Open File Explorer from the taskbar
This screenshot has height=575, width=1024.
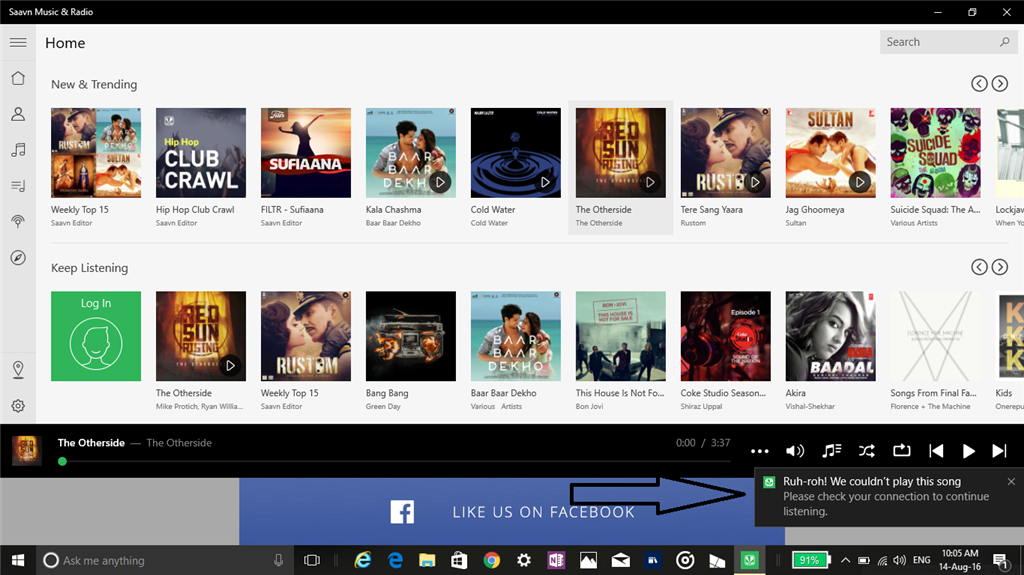pos(427,560)
